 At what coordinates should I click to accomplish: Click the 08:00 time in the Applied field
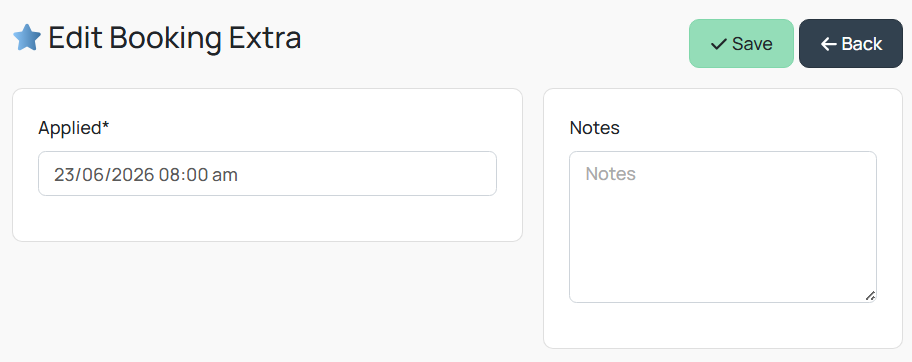coord(183,175)
